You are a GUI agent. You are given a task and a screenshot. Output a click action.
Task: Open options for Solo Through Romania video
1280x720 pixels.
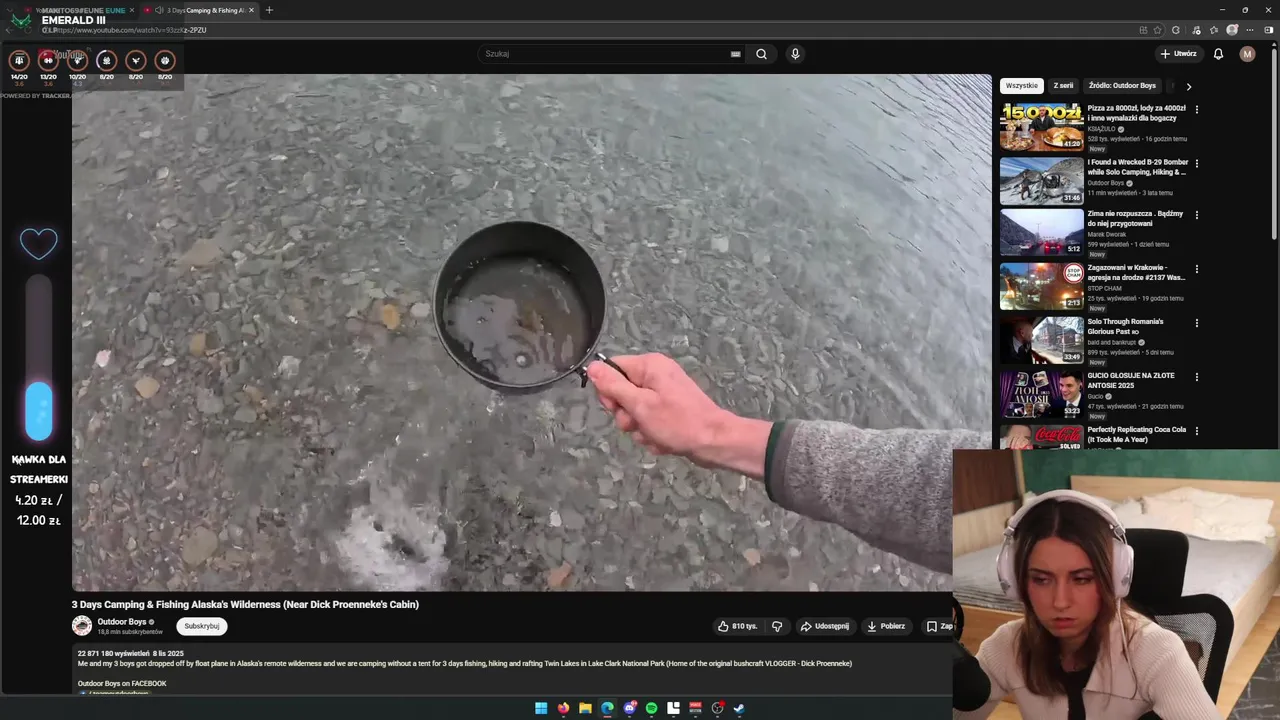tap(1197, 323)
